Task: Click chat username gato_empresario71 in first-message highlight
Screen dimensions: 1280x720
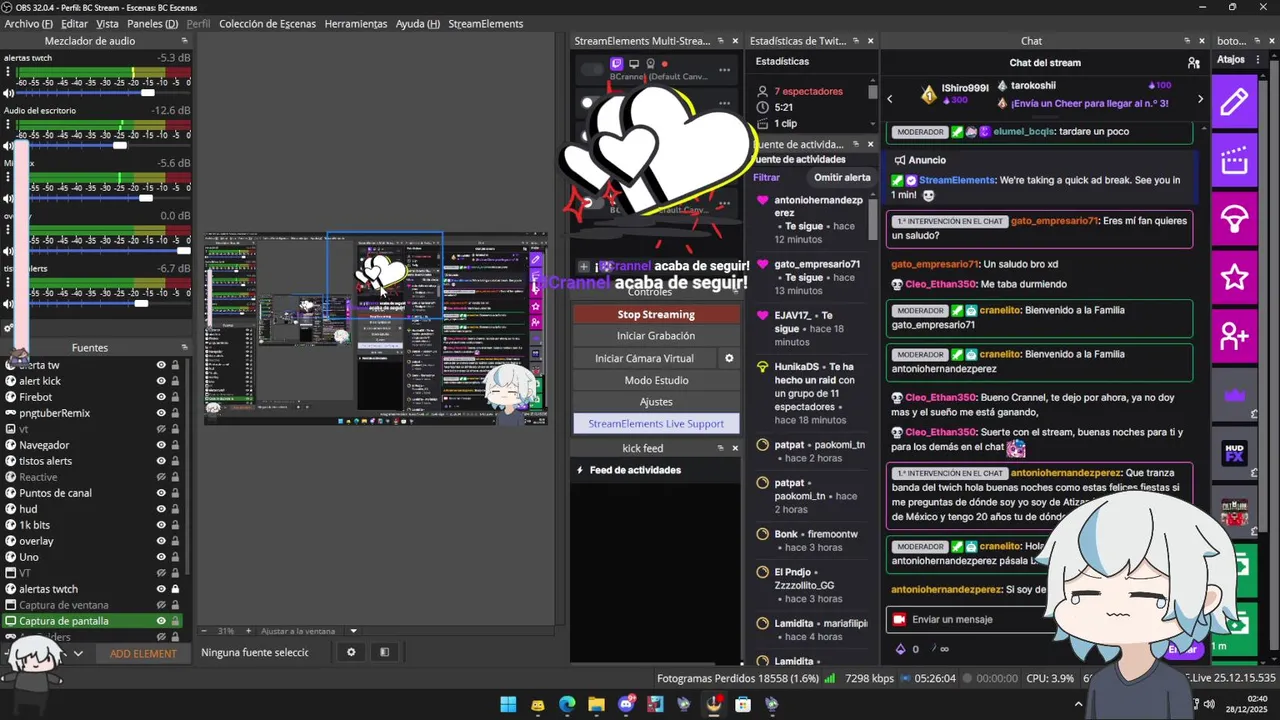Action: (x=1054, y=221)
